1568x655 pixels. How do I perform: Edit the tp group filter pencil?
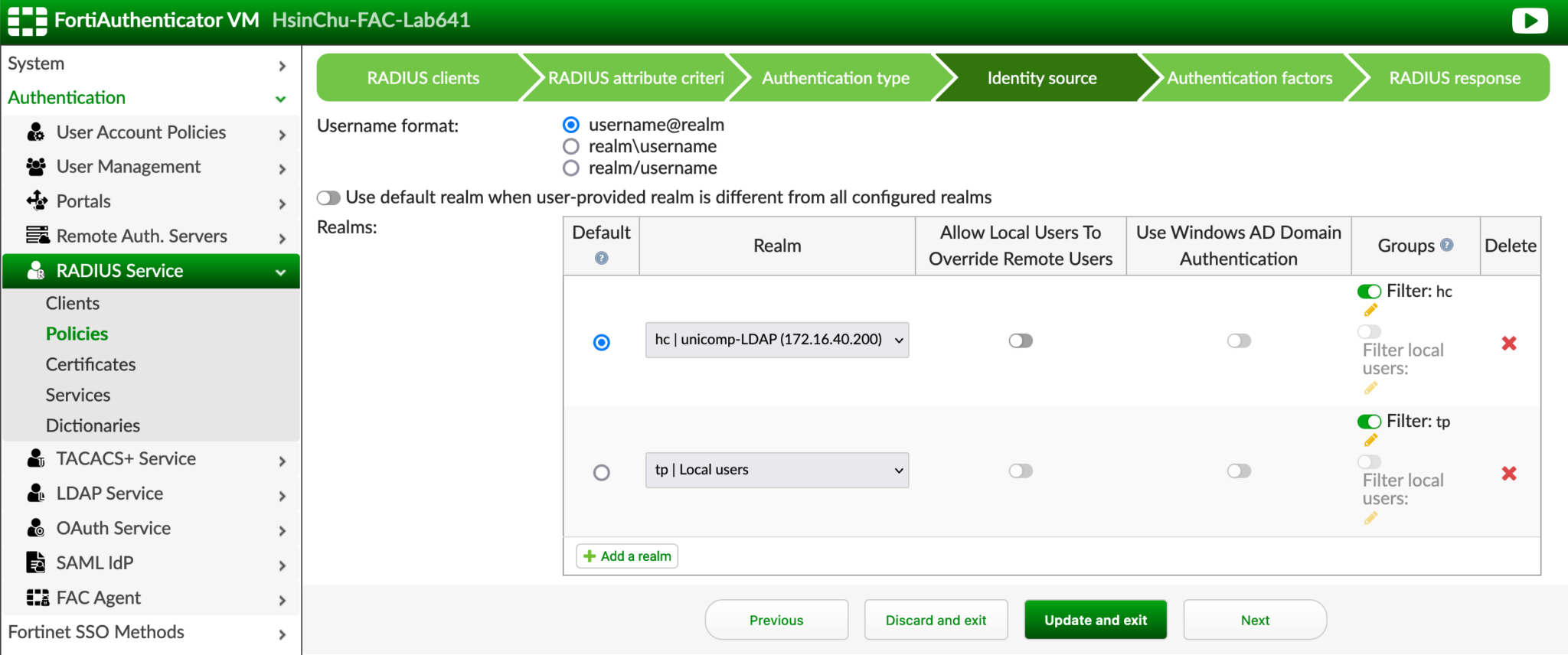[x=1370, y=440]
